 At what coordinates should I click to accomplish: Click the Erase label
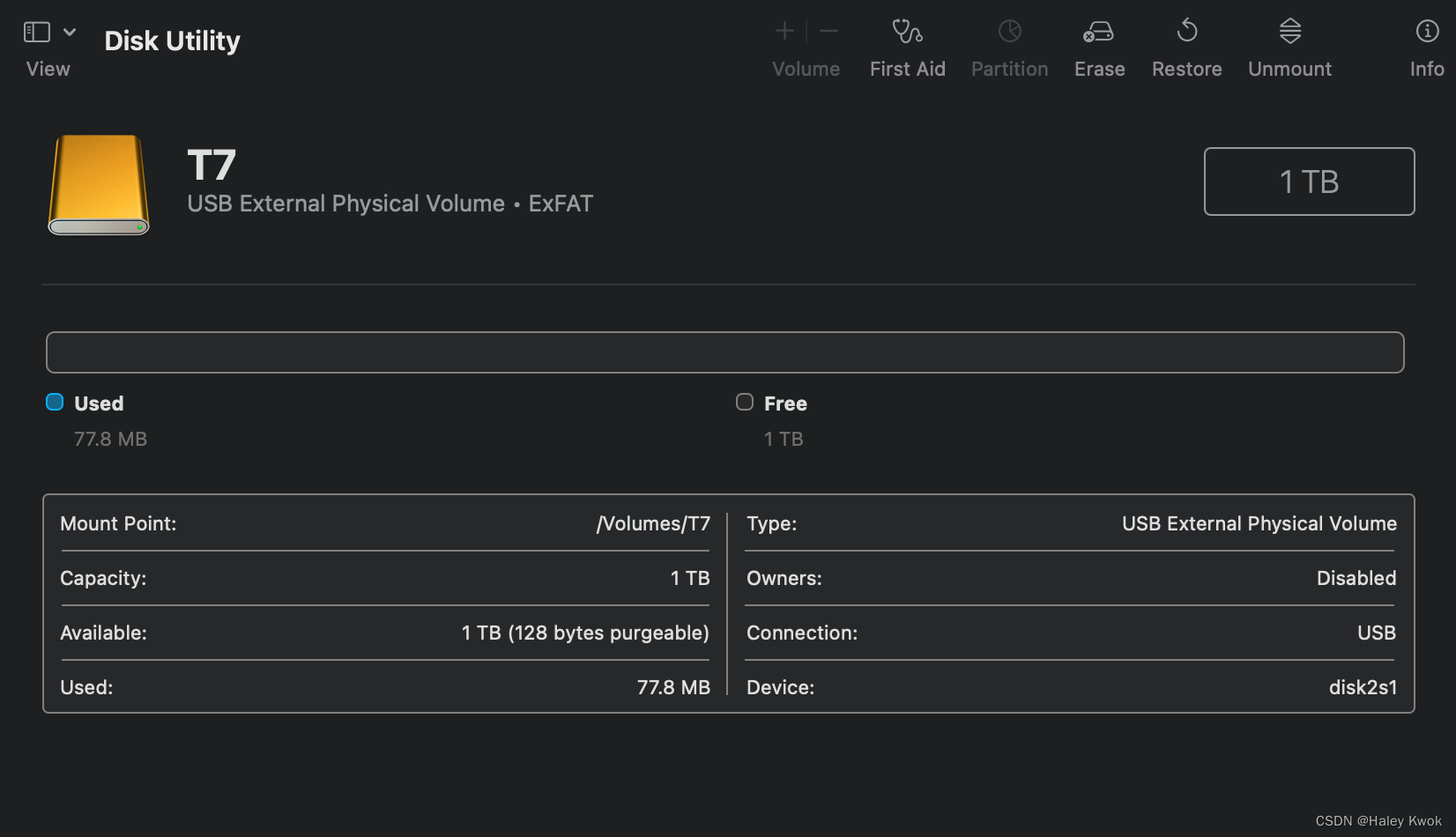point(1100,69)
